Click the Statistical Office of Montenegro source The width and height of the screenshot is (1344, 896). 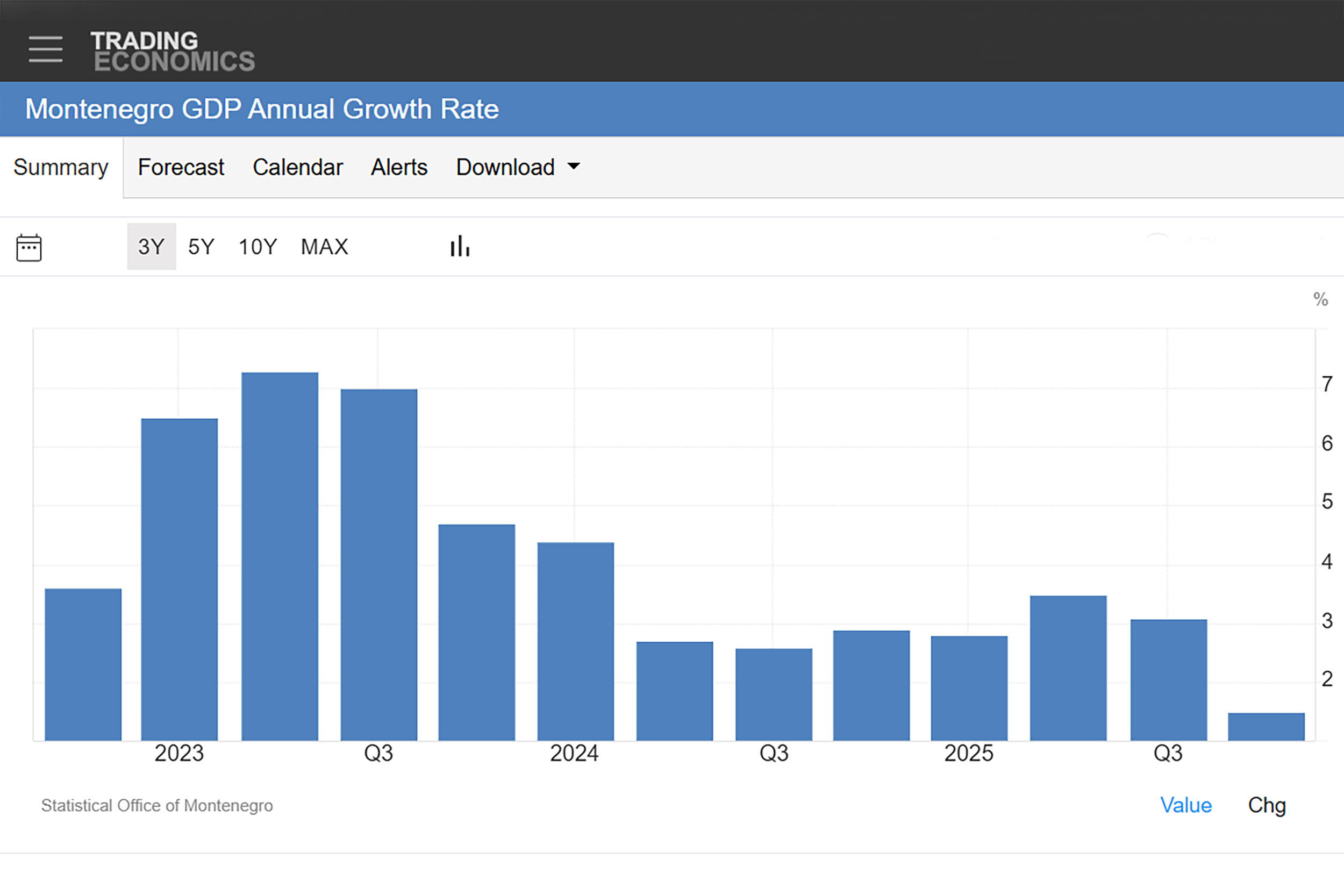157,806
